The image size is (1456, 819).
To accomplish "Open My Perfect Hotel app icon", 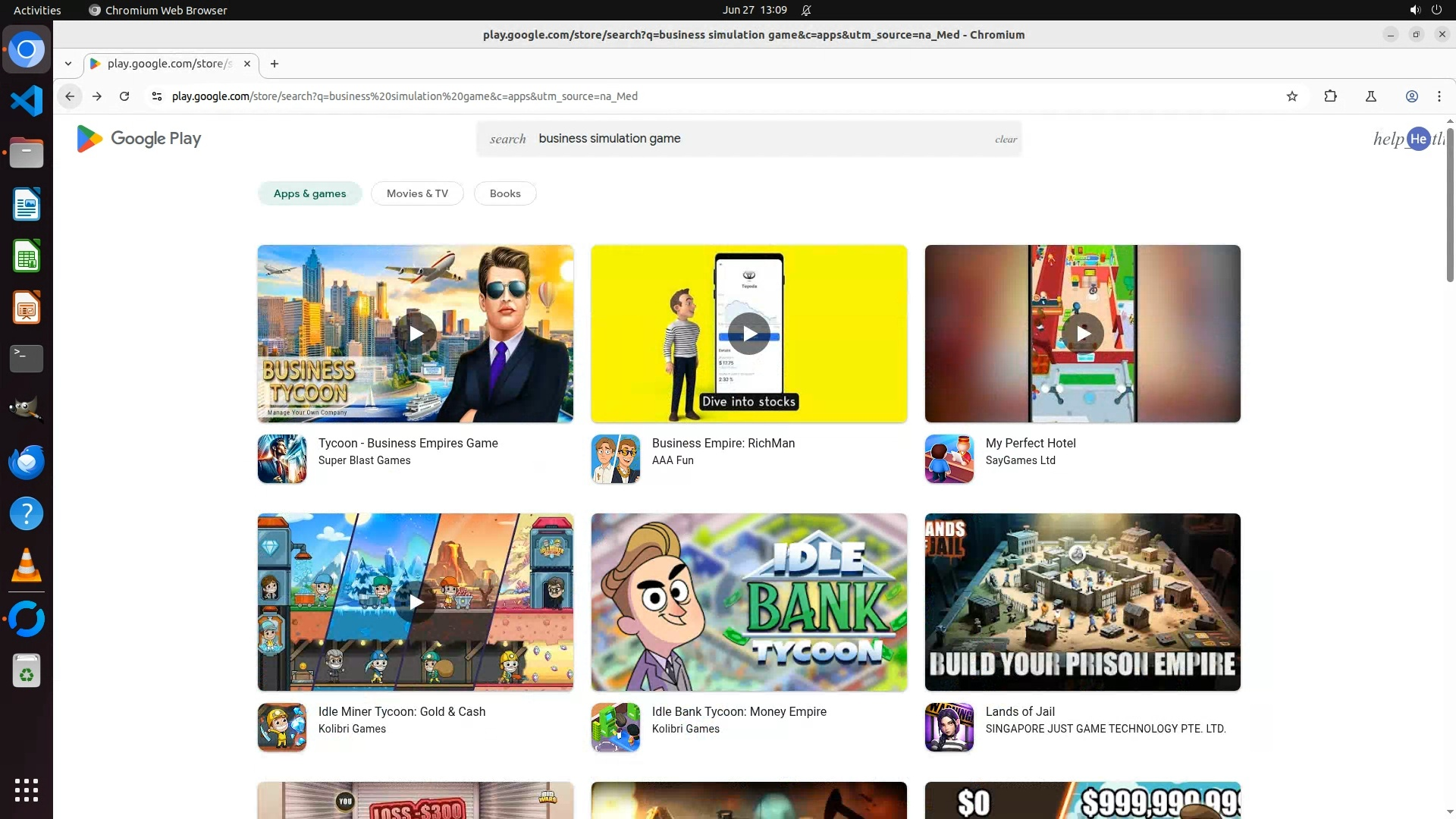I will tap(949, 459).
